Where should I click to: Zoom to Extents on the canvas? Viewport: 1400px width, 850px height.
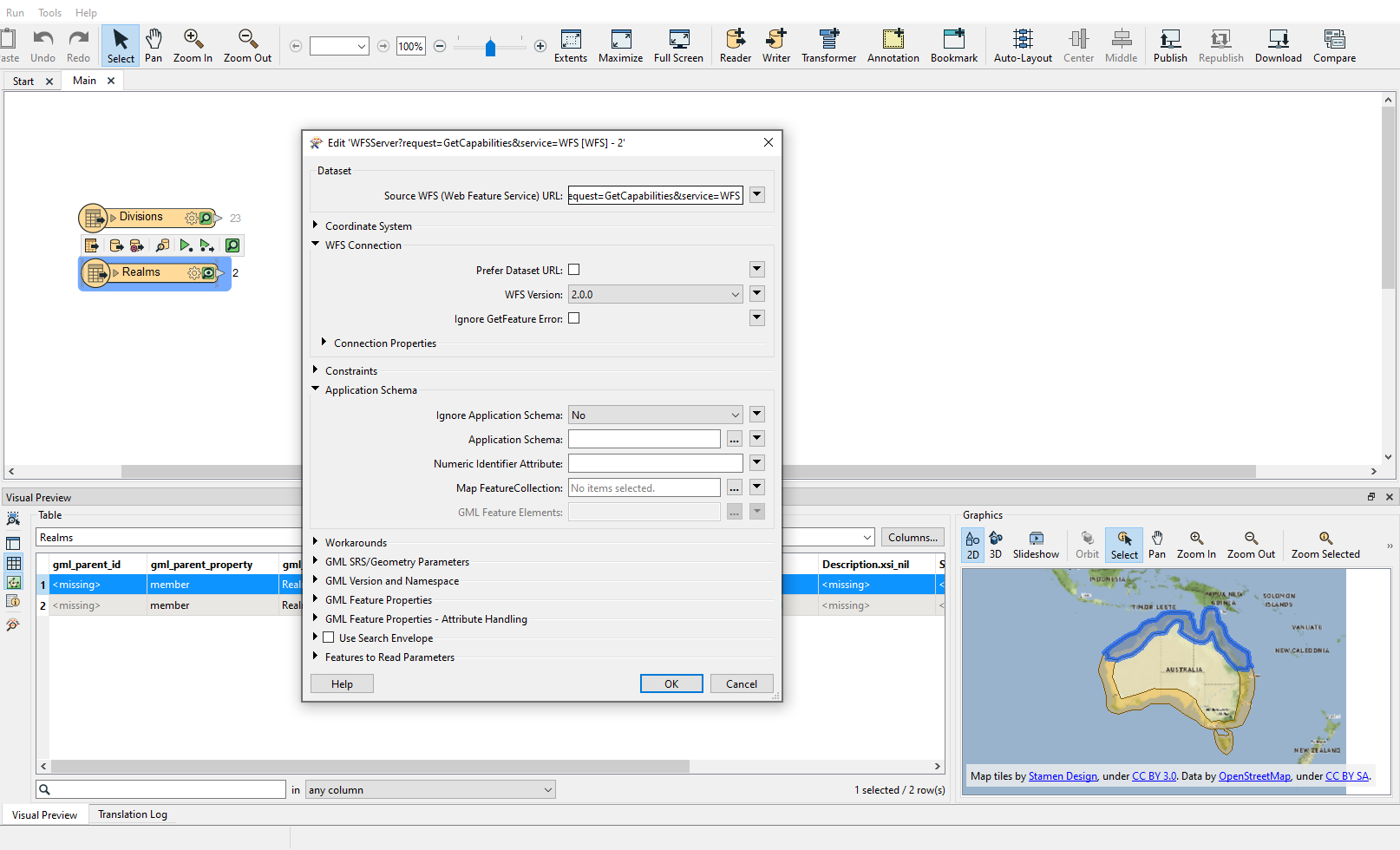(571, 46)
